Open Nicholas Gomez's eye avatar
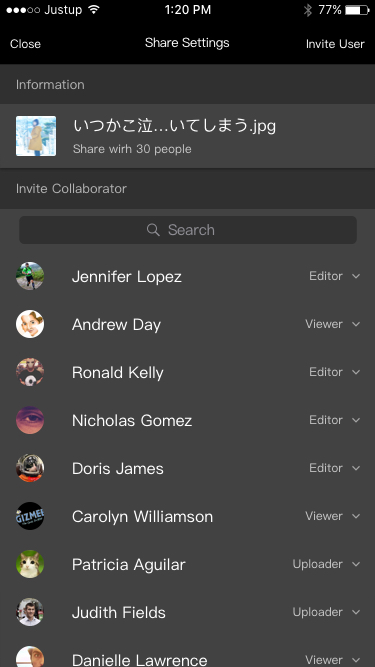The image size is (375, 667). (x=30, y=420)
